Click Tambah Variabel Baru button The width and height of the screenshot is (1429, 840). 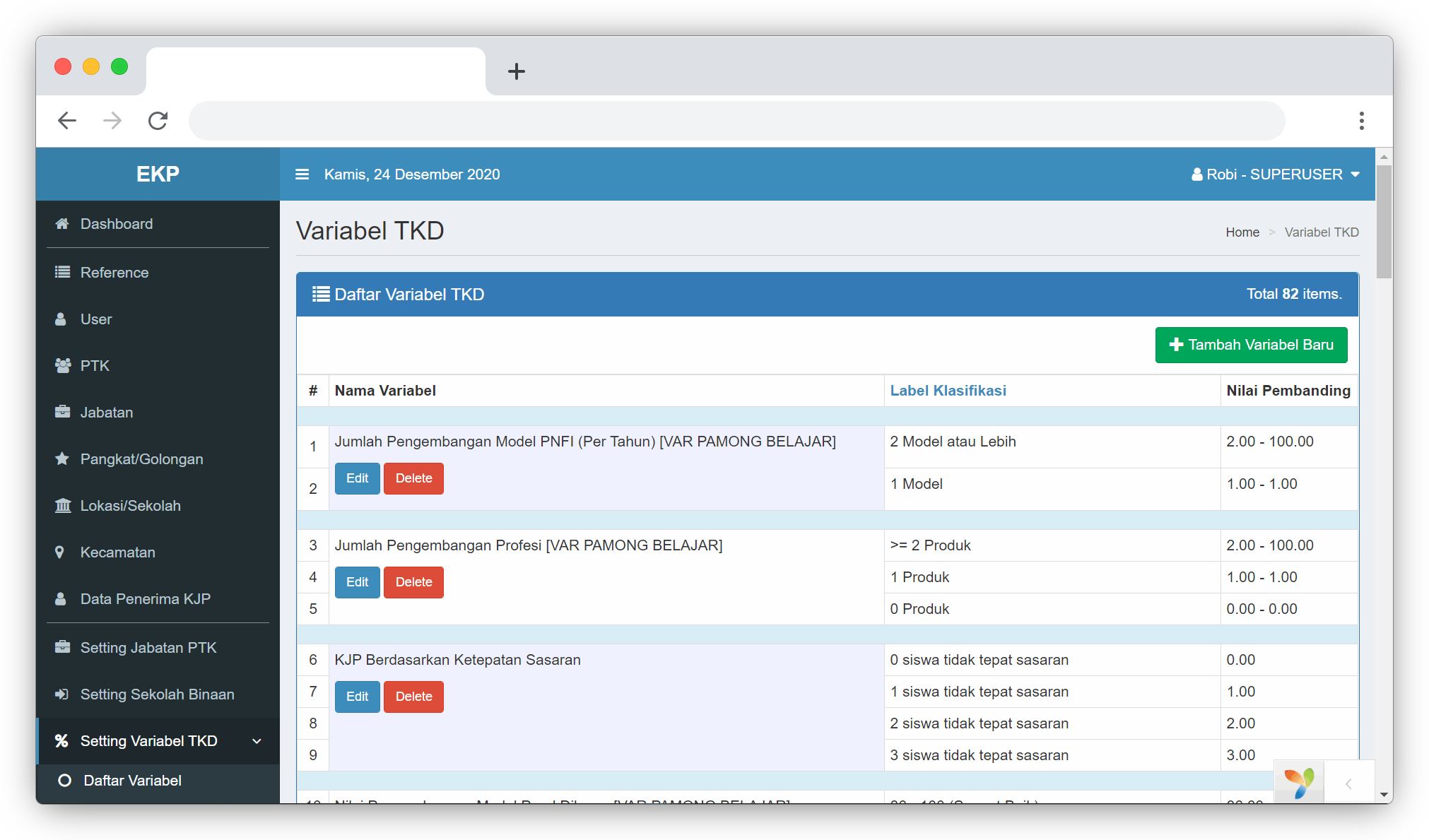click(1251, 345)
